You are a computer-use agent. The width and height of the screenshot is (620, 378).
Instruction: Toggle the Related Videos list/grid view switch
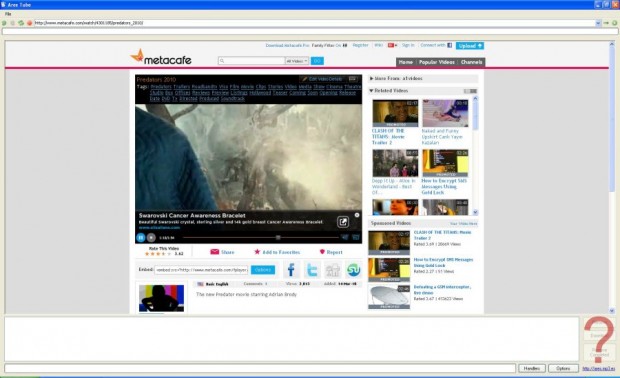tap(471, 91)
